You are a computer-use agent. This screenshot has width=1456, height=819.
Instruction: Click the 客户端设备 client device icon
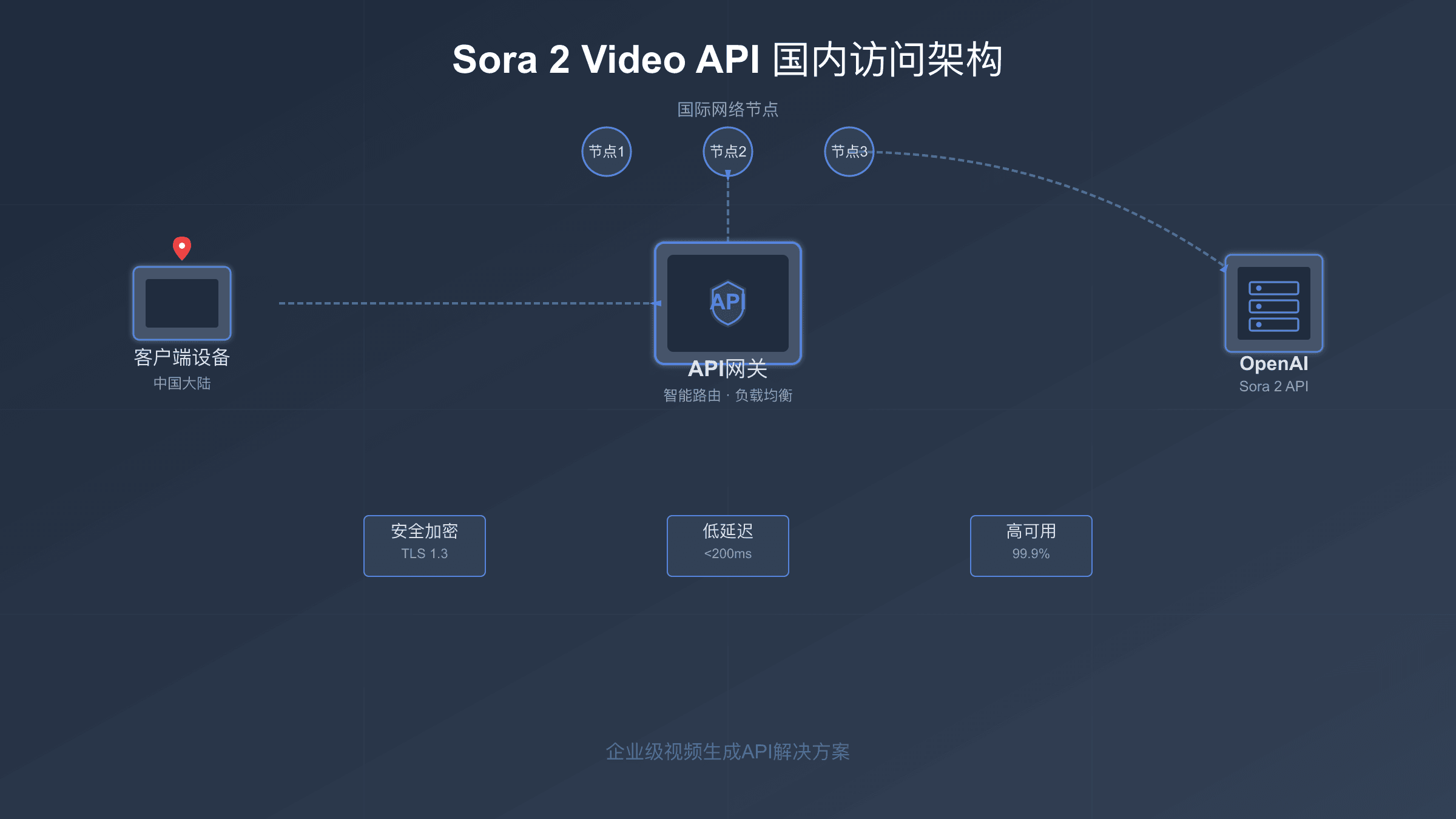pos(181,303)
